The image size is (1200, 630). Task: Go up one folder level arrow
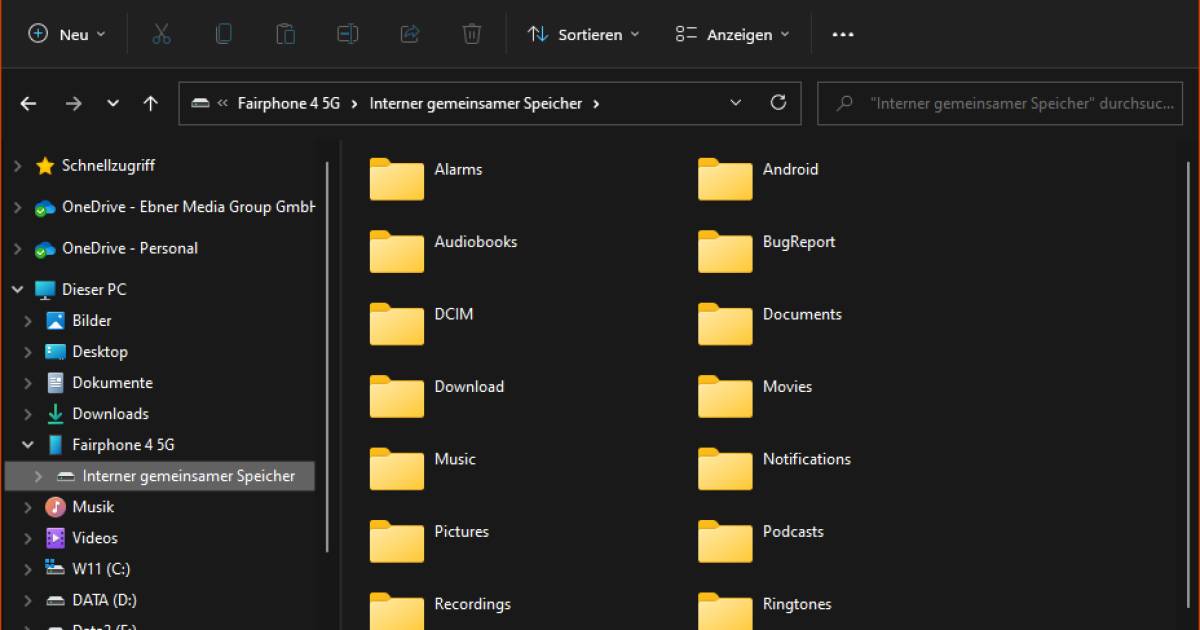[x=150, y=103]
